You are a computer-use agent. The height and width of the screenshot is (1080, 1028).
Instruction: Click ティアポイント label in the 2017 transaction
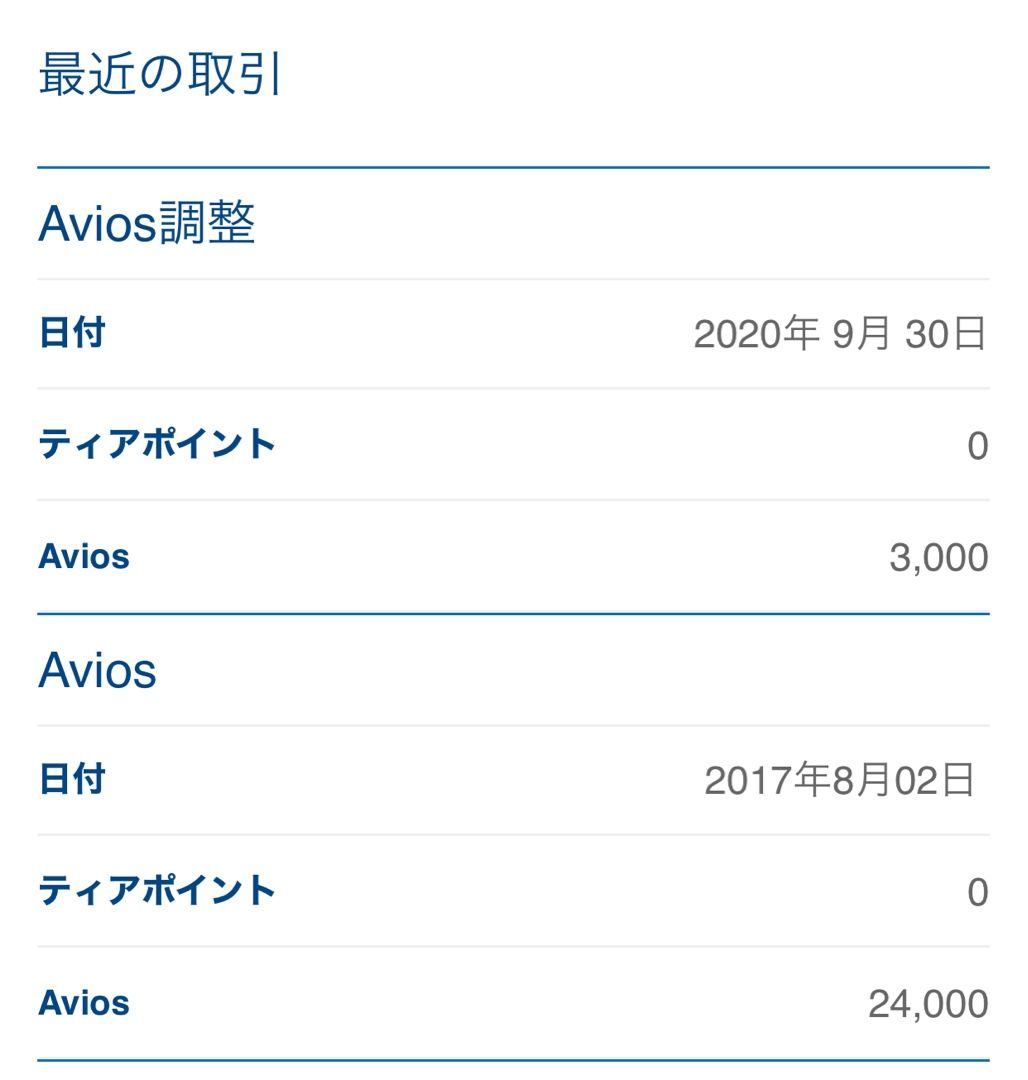tap(156, 890)
